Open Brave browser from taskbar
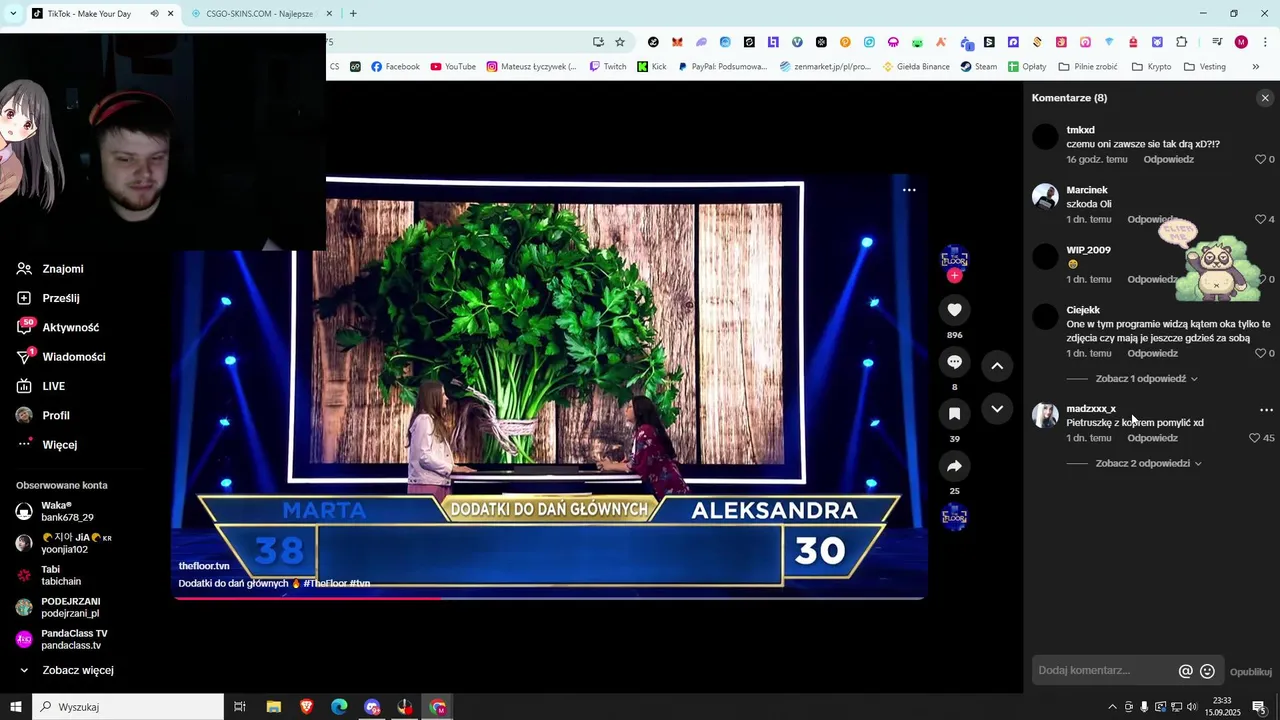Image resolution: width=1280 pixels, height=720 pixels. tap(306, 707)
